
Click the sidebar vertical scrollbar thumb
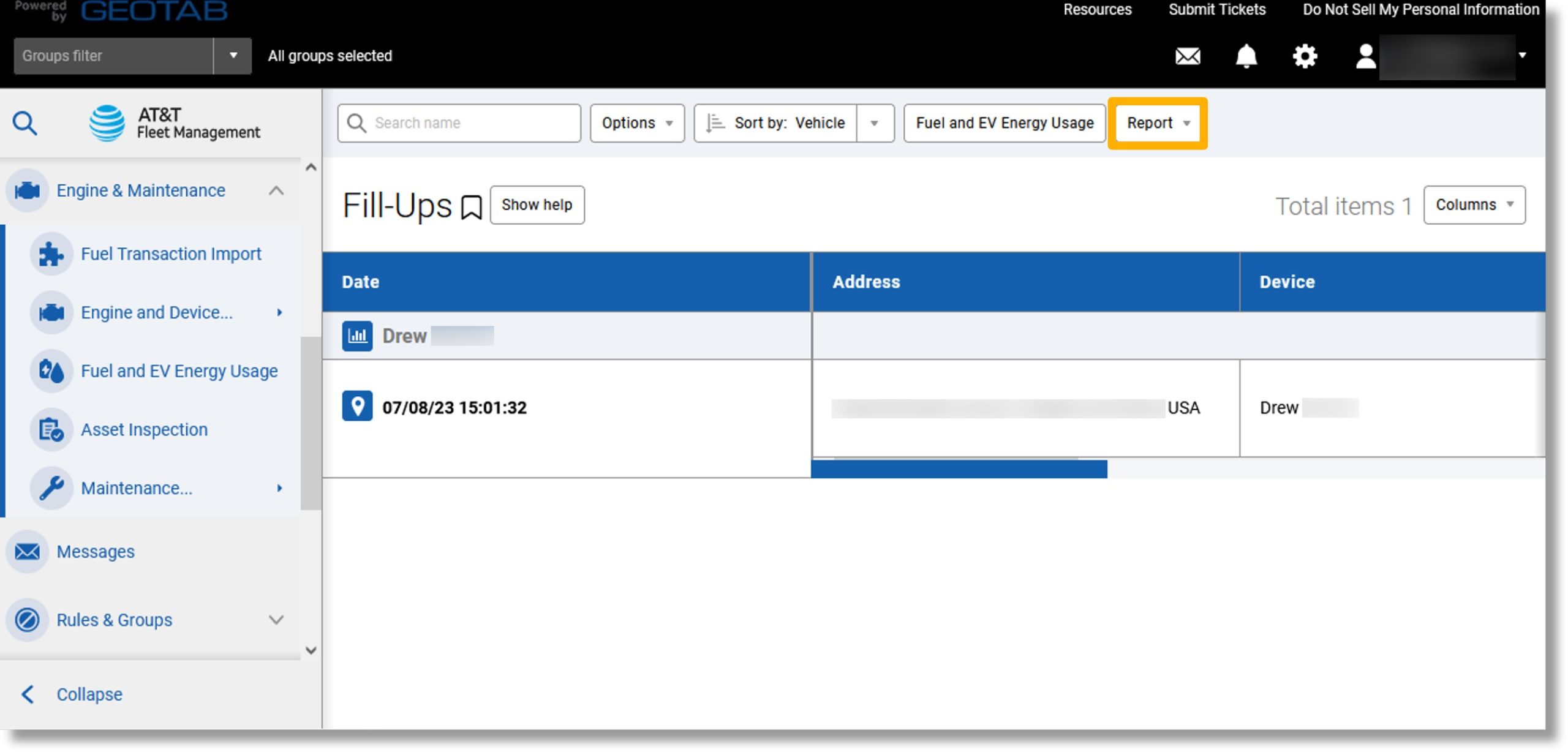tap(311, 423)
